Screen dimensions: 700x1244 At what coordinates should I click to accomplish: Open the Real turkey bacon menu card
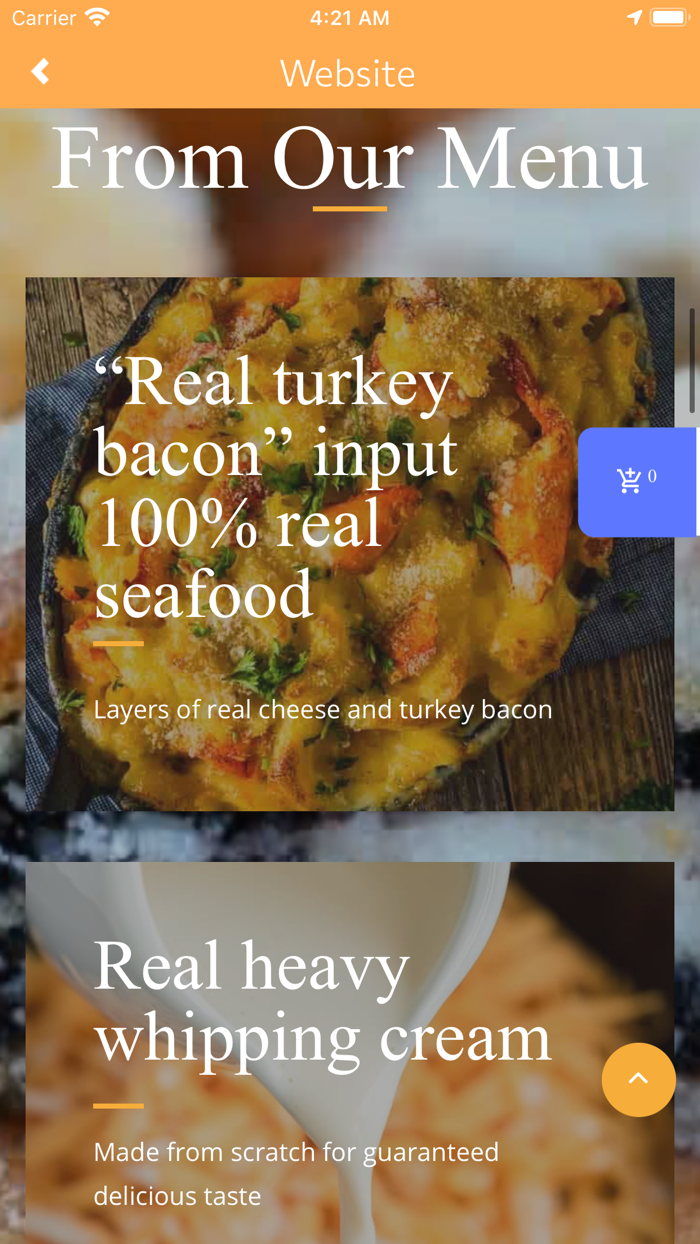tap(350, 544)
